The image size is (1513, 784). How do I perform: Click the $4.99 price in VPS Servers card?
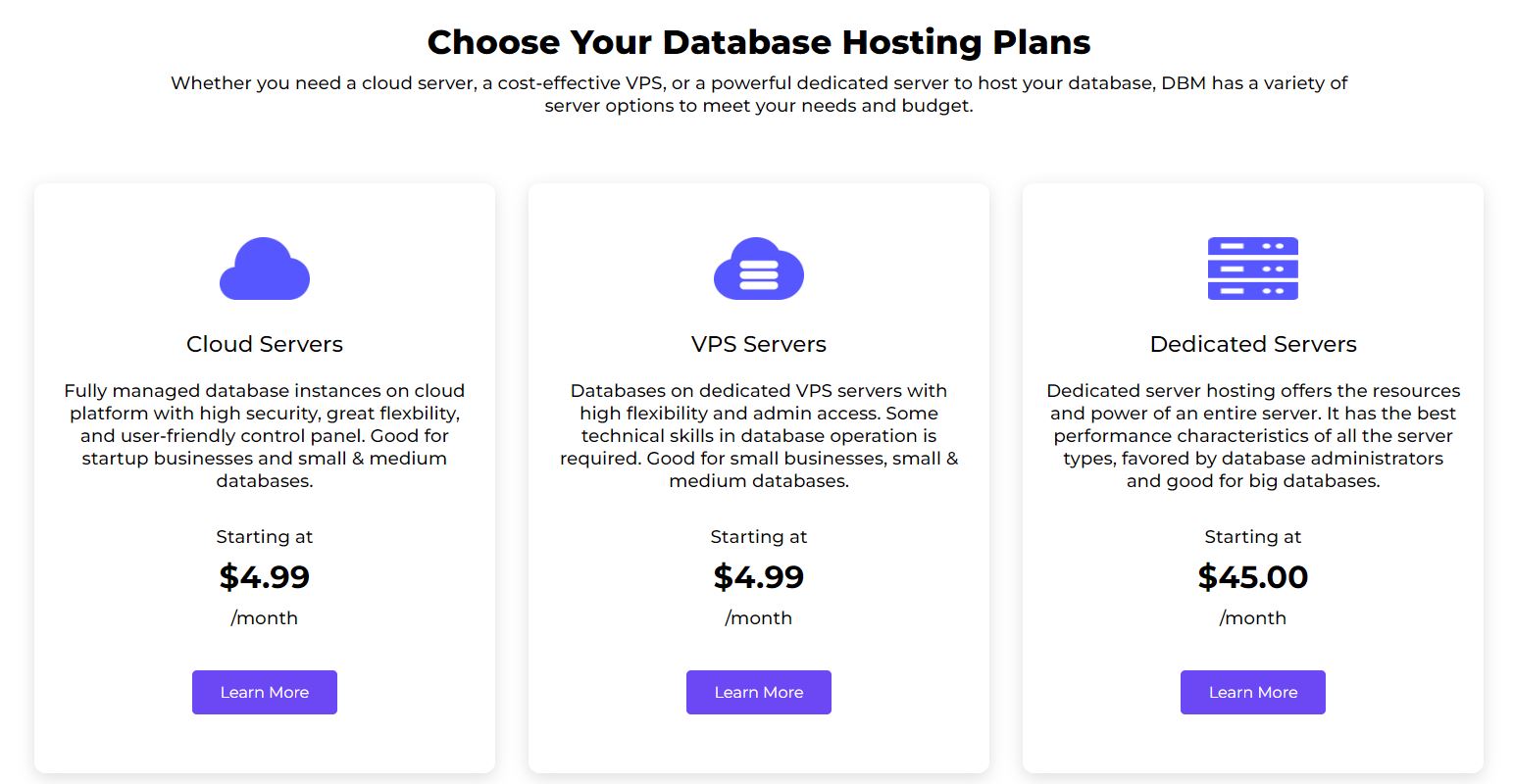(759, 576)
